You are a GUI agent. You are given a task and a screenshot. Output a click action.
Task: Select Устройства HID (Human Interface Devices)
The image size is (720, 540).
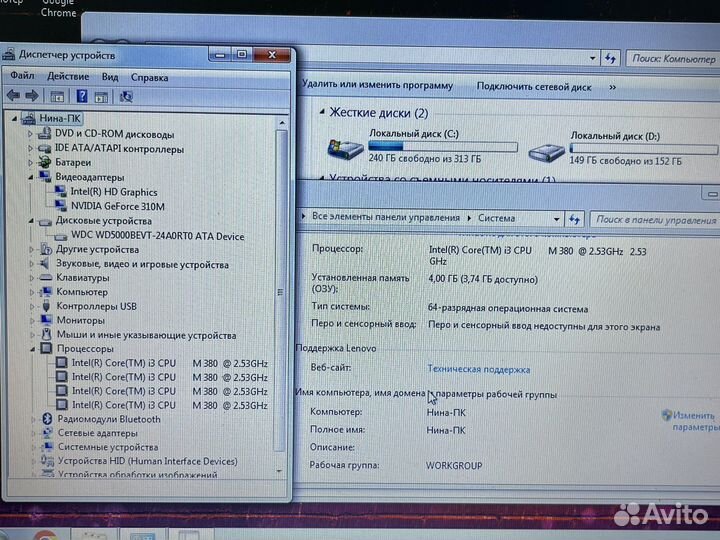coord(147,461)
